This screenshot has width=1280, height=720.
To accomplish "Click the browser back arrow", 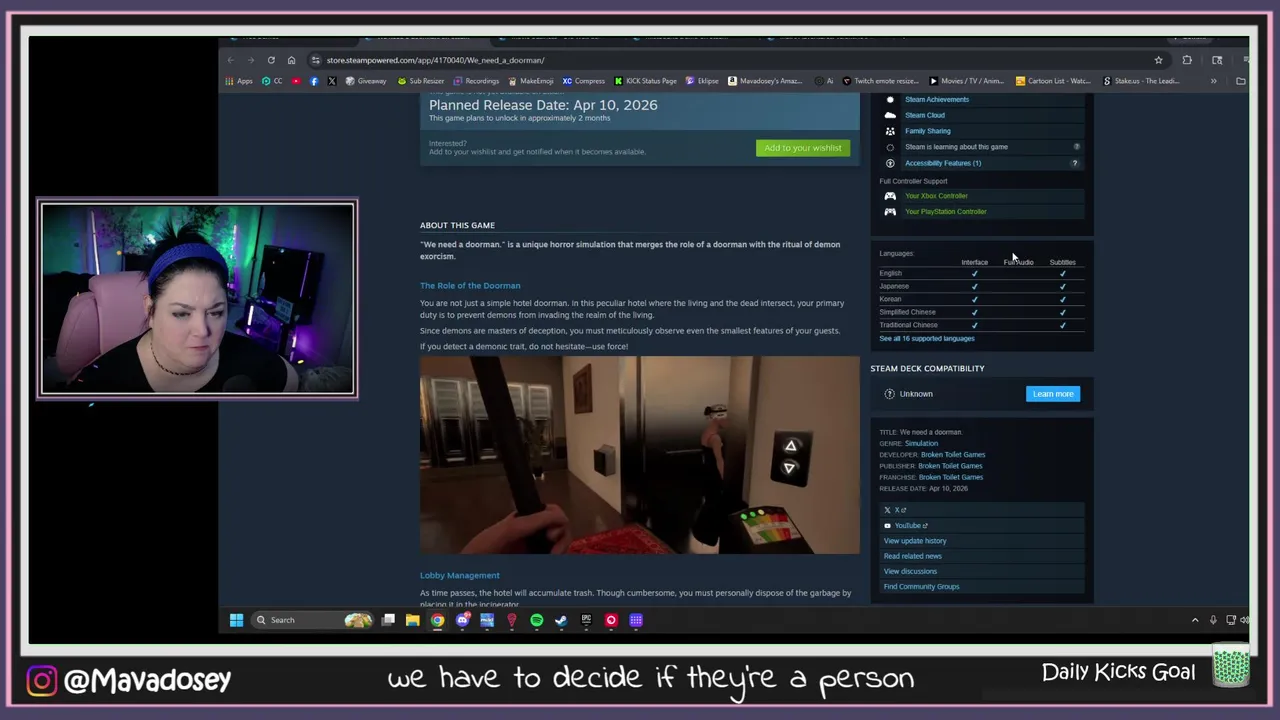I will (231, 60).
